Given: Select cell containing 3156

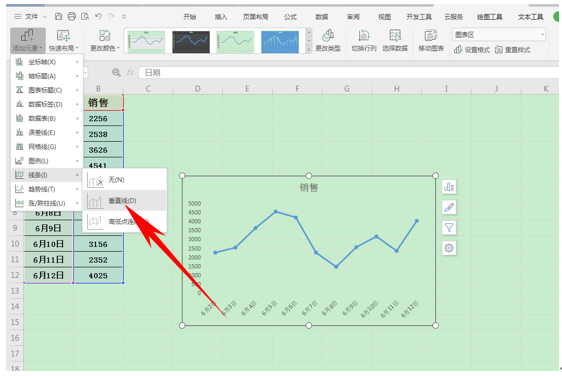Looking at the screenshot, I should pos(98,244).
